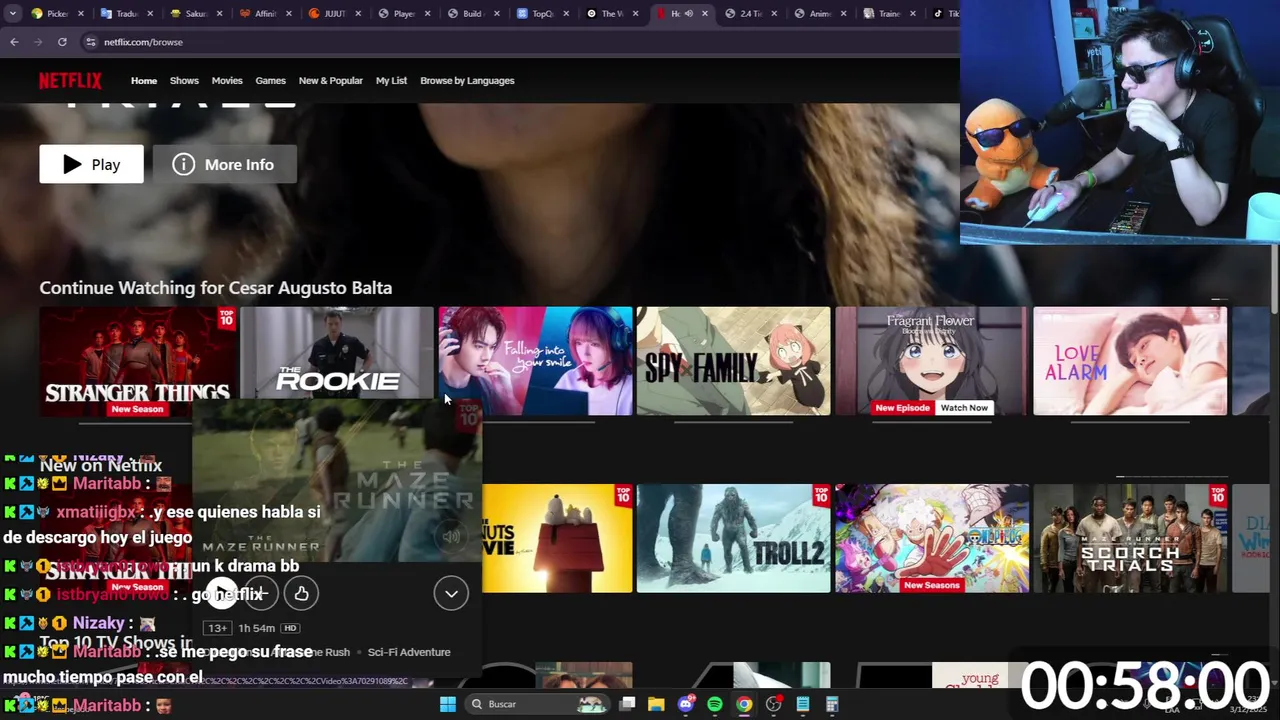1280x720 pixels.
Task: Click the Watch Now badge
Action: pyautogui.click(x=964, y=408)
